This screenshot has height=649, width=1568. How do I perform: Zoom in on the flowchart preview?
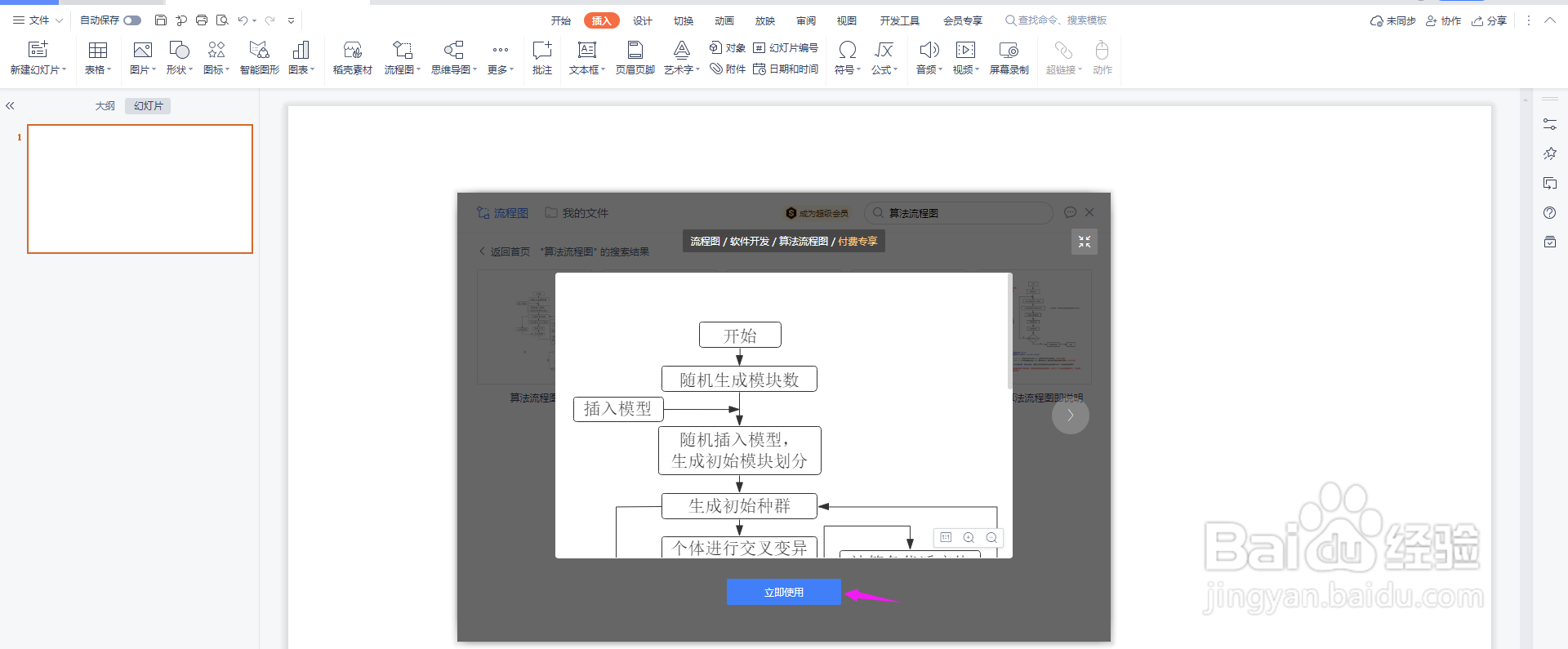(x=969, y=537)
